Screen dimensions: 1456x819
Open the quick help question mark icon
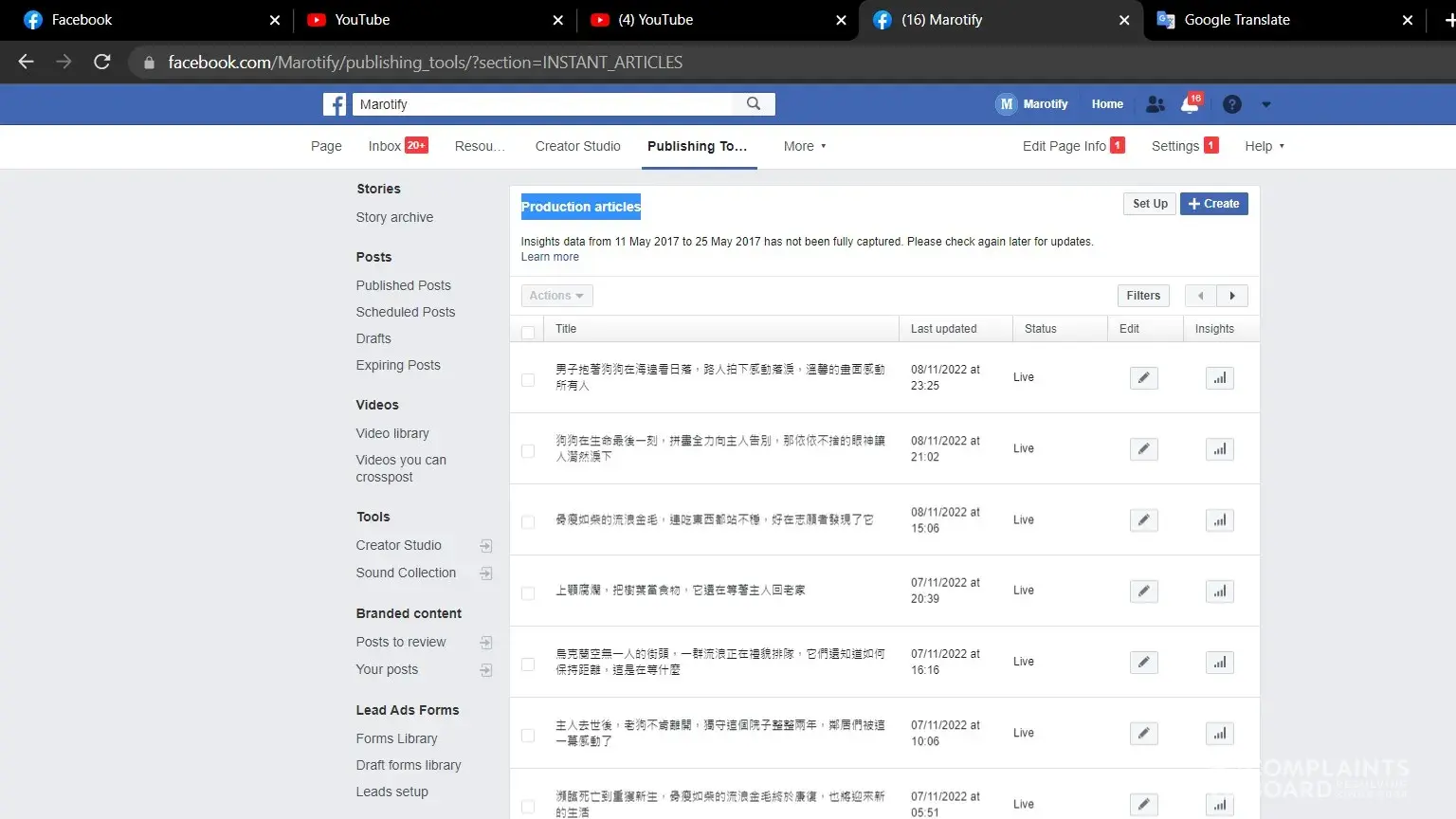point(1231,104)
